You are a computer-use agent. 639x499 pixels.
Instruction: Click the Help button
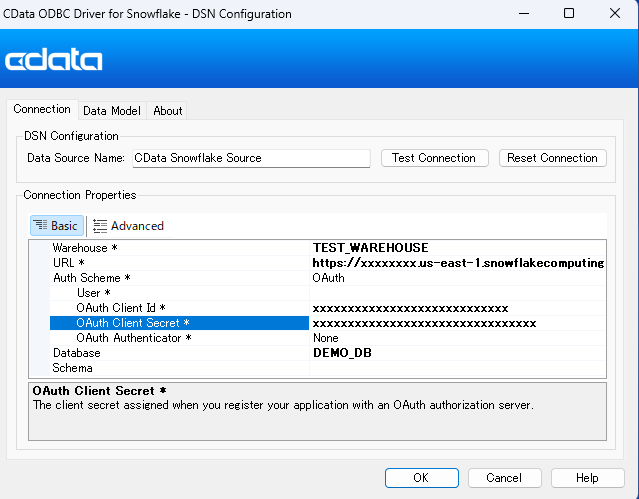pos(587,478)
